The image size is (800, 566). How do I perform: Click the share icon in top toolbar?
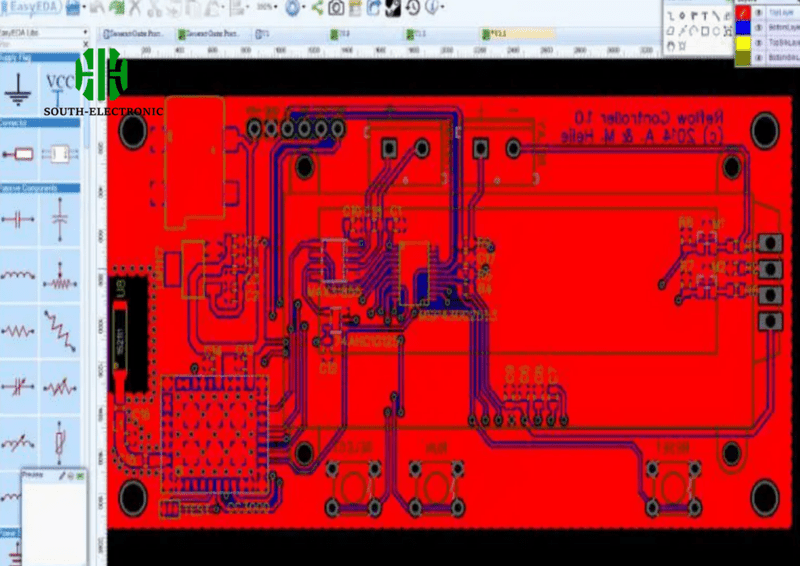coord(318,8)
